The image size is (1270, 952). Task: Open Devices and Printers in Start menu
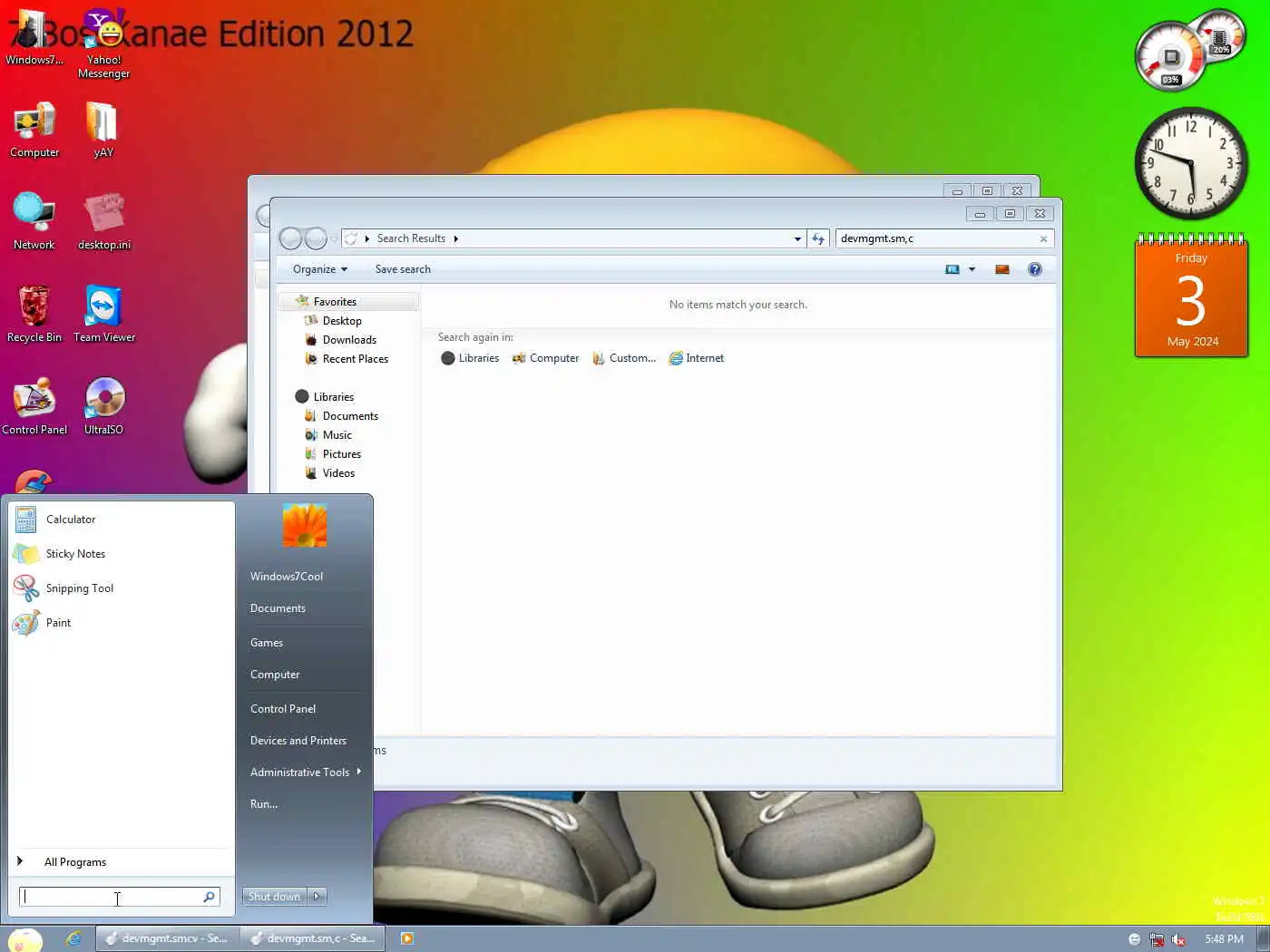[304, 741]
